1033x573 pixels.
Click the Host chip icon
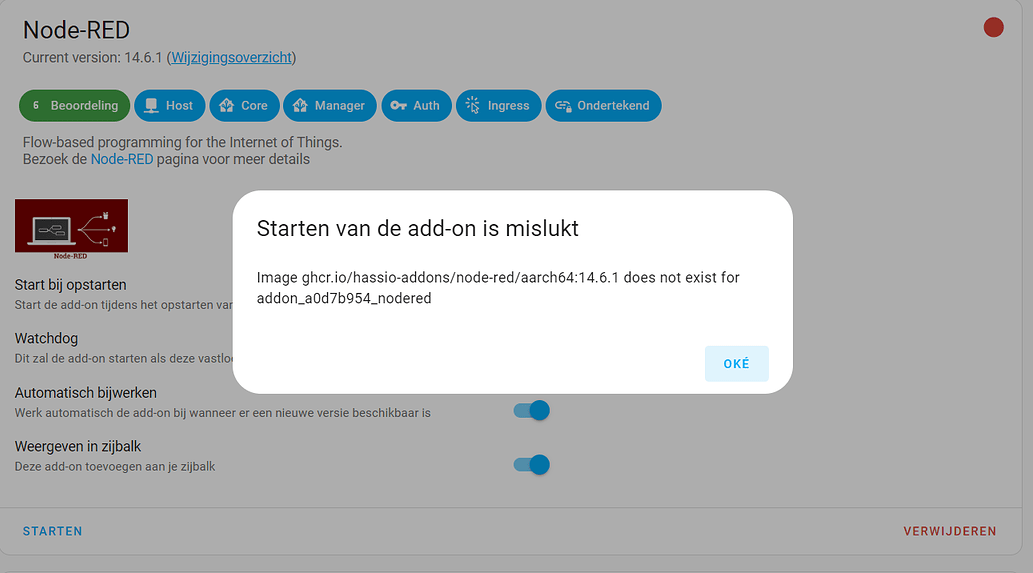pos(151,105)
